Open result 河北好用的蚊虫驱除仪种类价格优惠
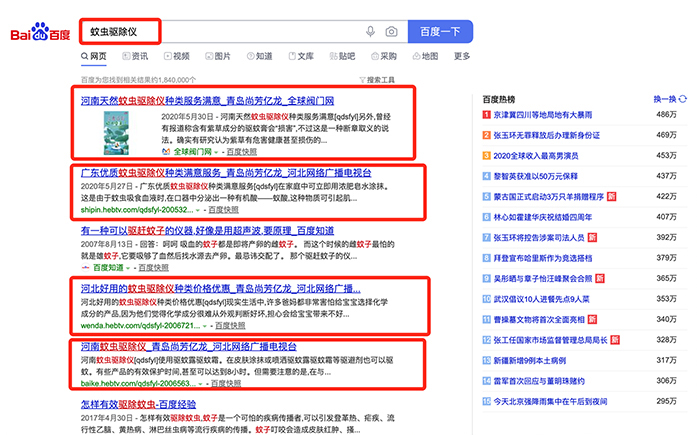 tap(221, 289)
